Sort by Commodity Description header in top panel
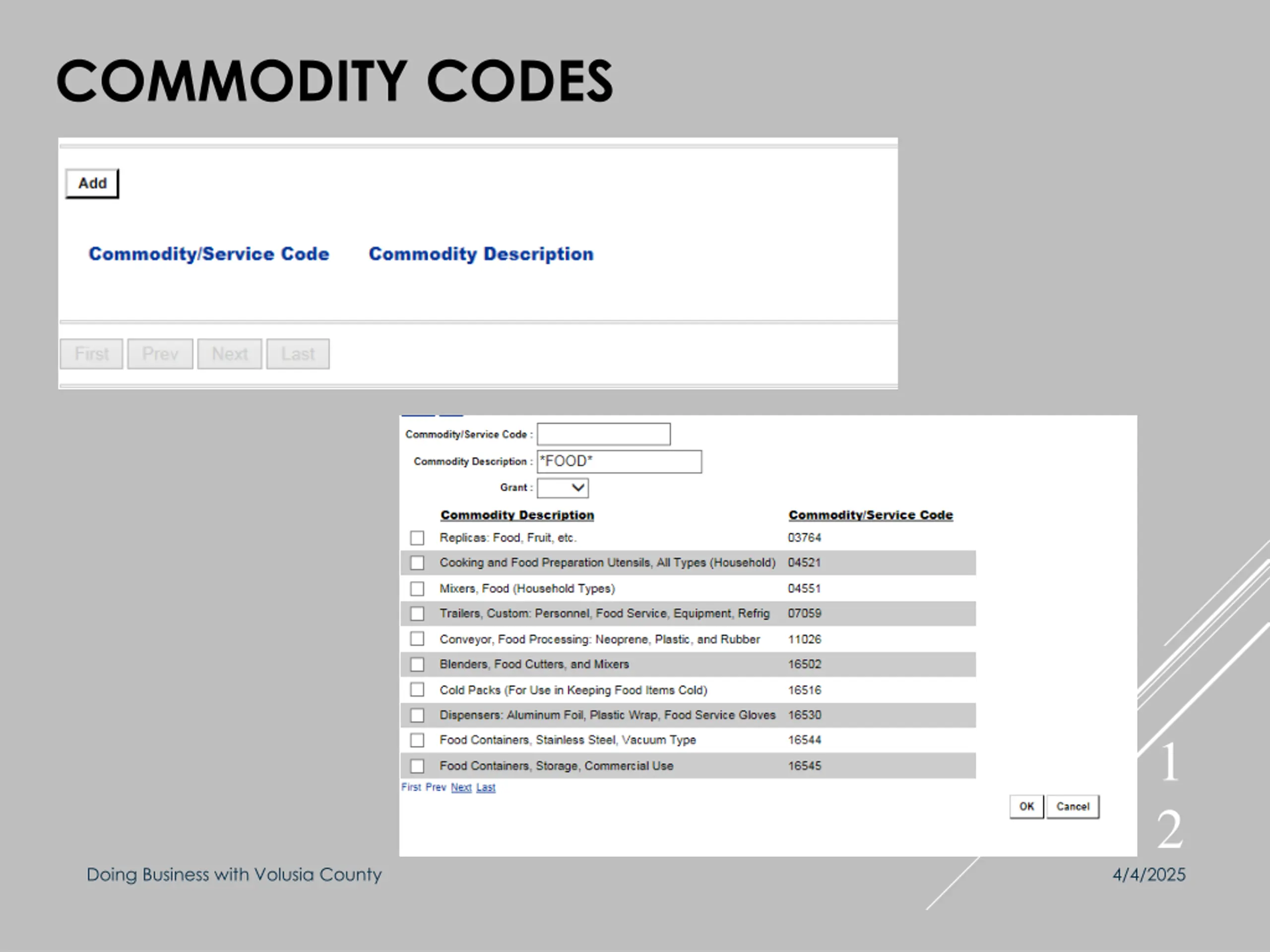 tap(481, 254)
